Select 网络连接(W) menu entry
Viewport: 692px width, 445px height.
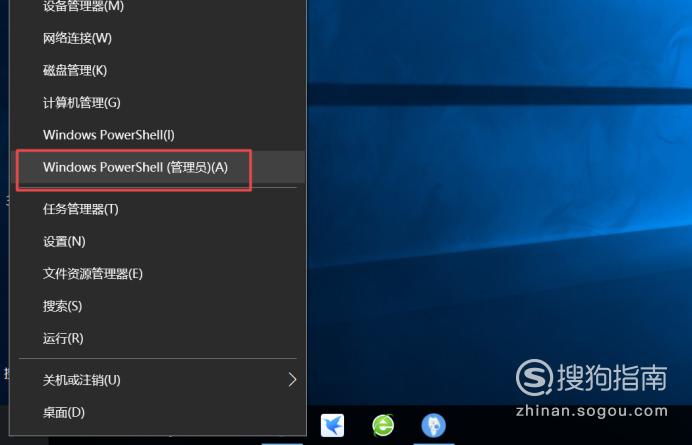(158, 38)
